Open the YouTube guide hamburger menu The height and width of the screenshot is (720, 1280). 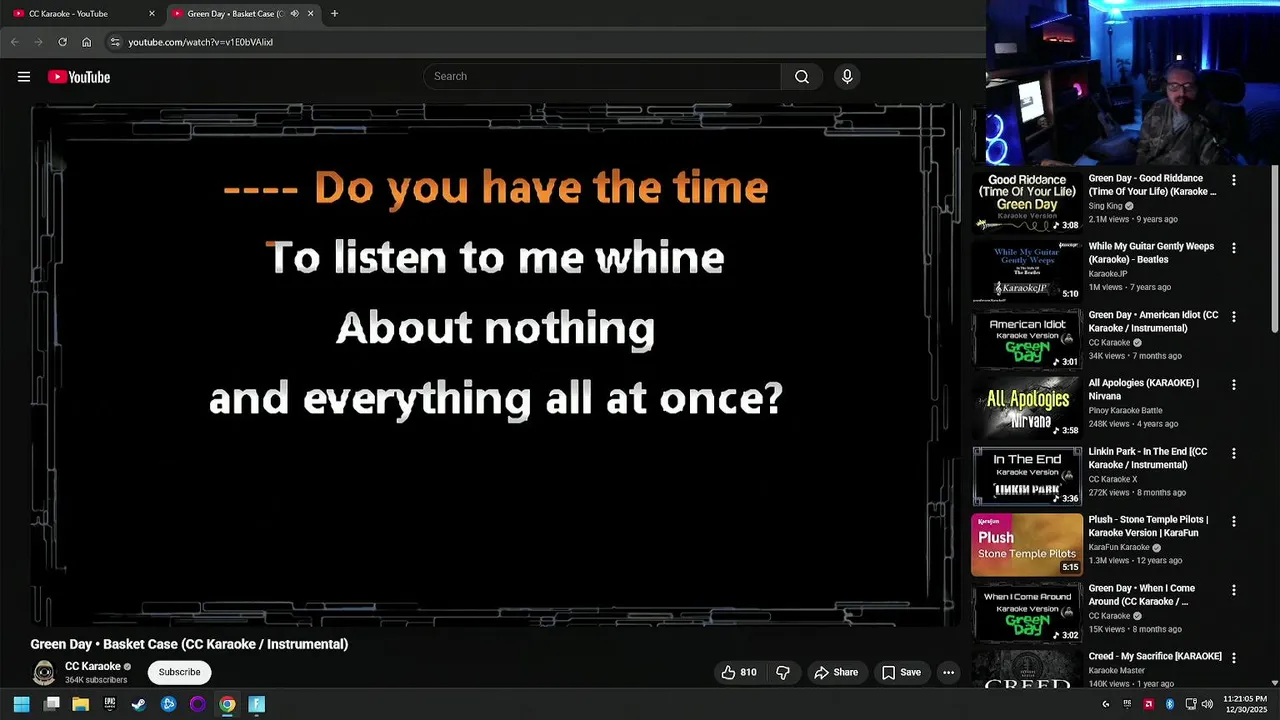24,77
